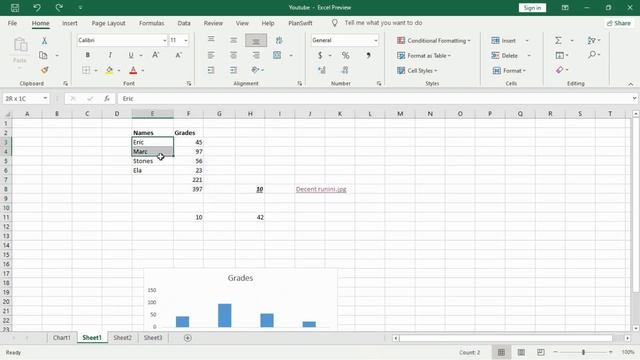This screenshot has height=360, width=640.
Task: Copy the selected cells
Action: [43, 56]
